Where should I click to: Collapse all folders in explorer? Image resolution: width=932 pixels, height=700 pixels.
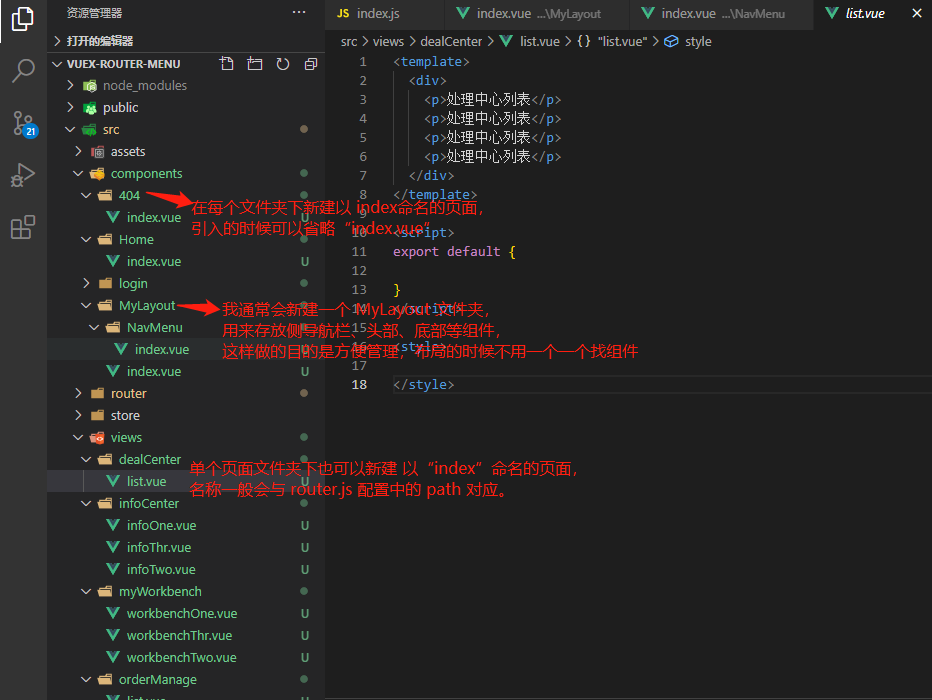click(311, 64)
